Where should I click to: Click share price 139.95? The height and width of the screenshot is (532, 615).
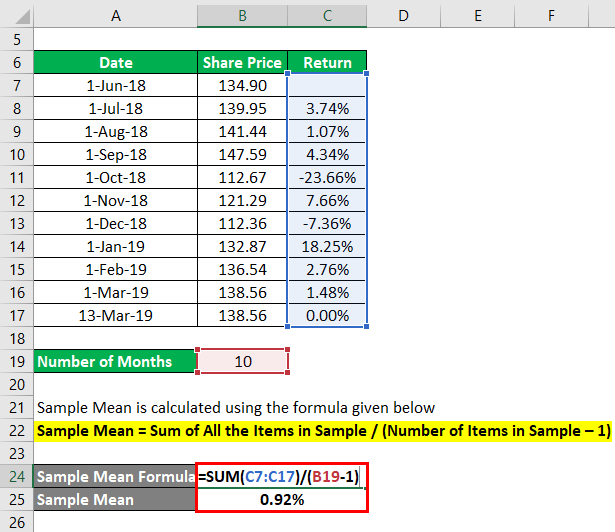[242, 108]
